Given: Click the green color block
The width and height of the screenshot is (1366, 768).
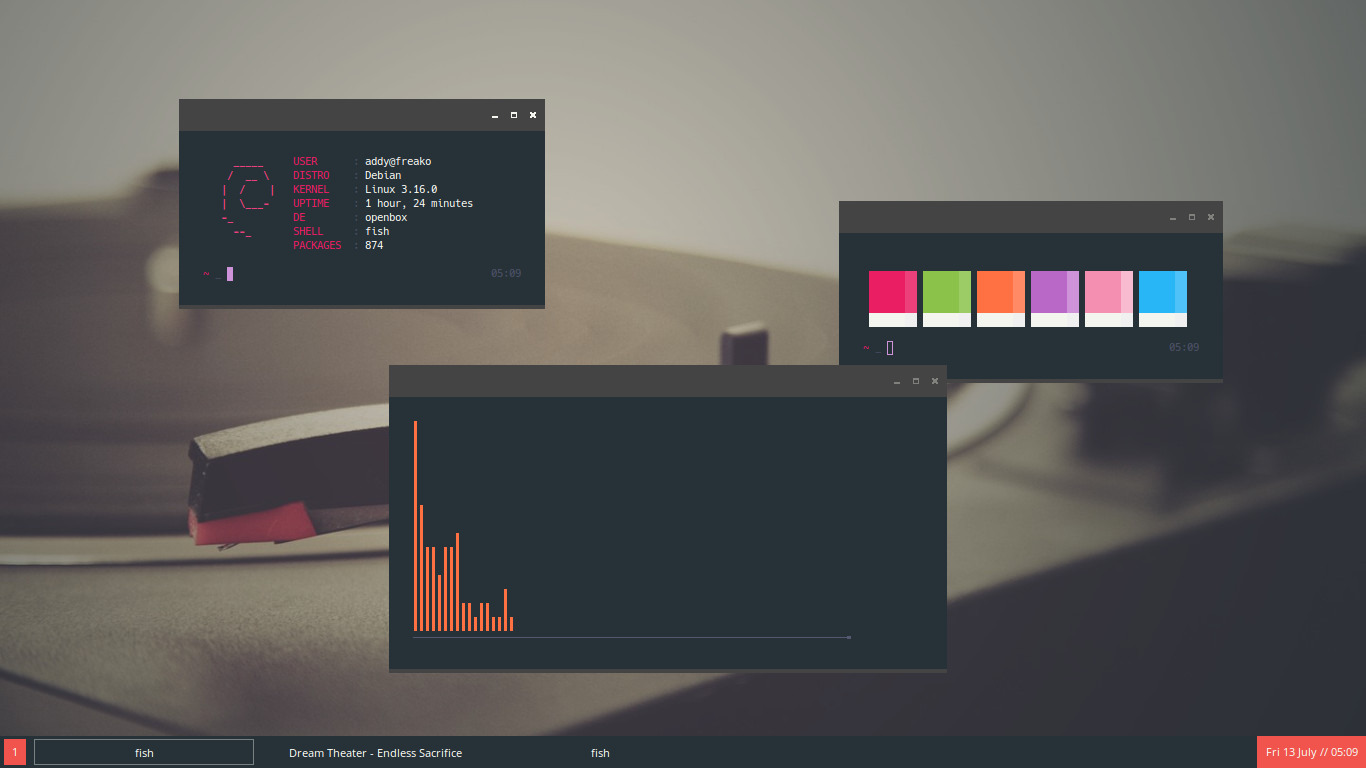Looking at the screenshot, I should tap(947, 299).
